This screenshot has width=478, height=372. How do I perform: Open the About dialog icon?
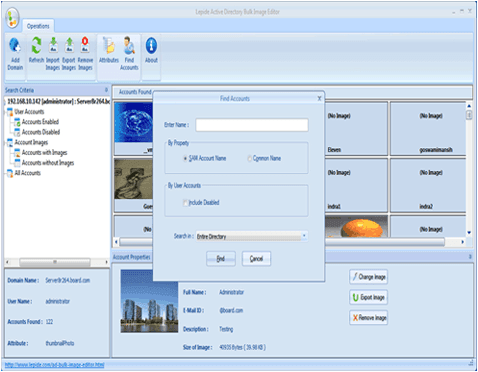pos(151,50)
